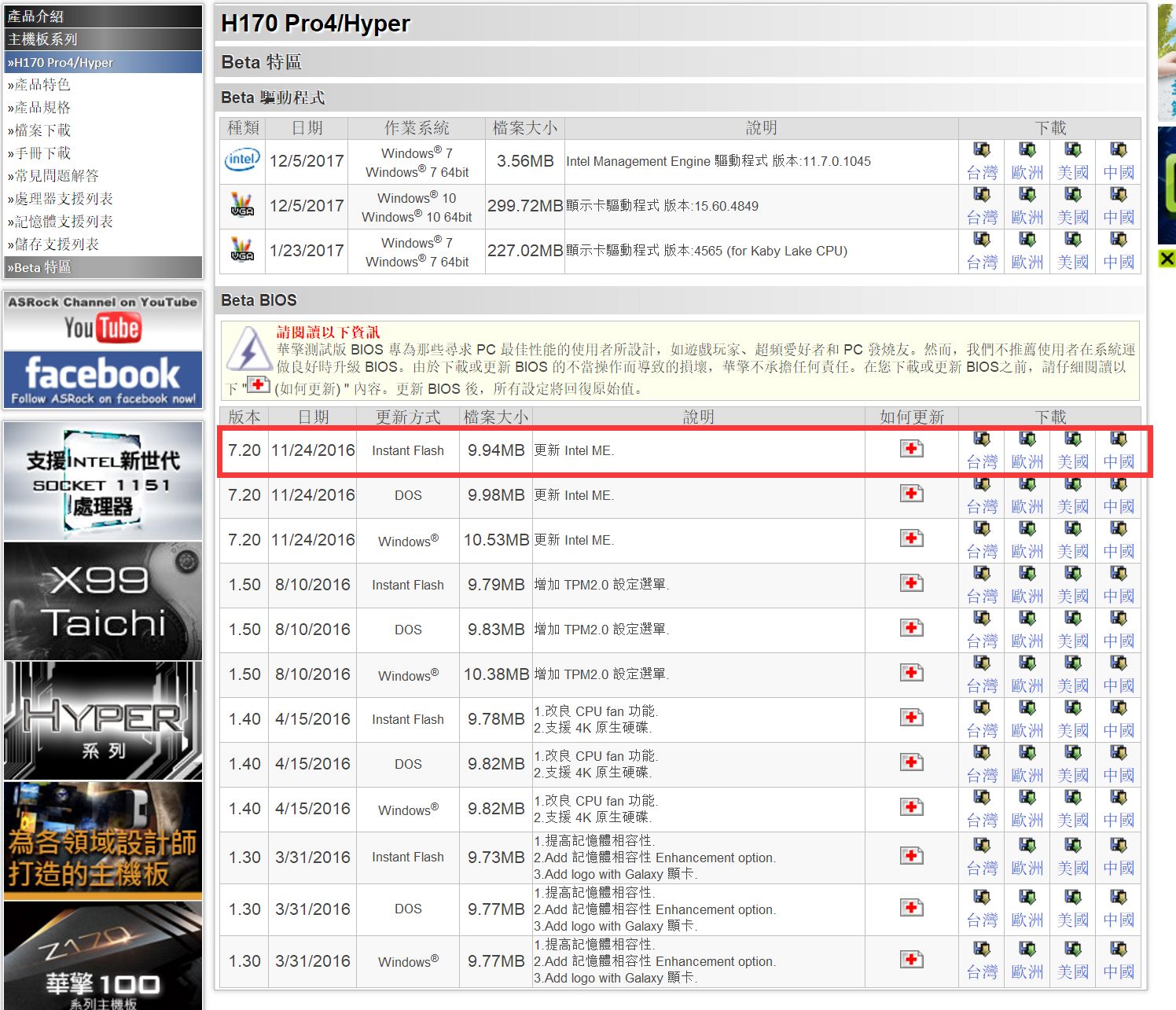Click the red-cross how-to-update icon in the notice box

click(x=258, y=385)
